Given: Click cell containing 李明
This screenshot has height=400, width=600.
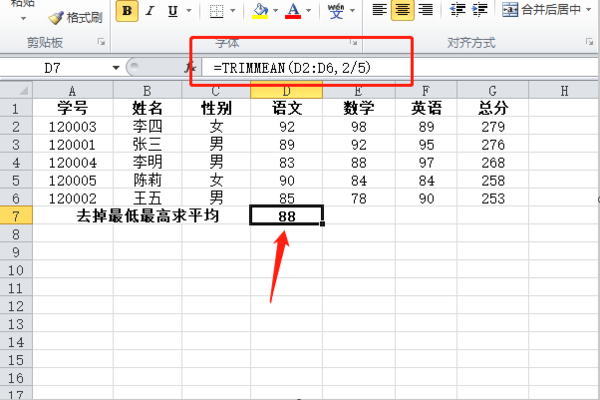Looking at the screenshot, I should tap(147, 162).
